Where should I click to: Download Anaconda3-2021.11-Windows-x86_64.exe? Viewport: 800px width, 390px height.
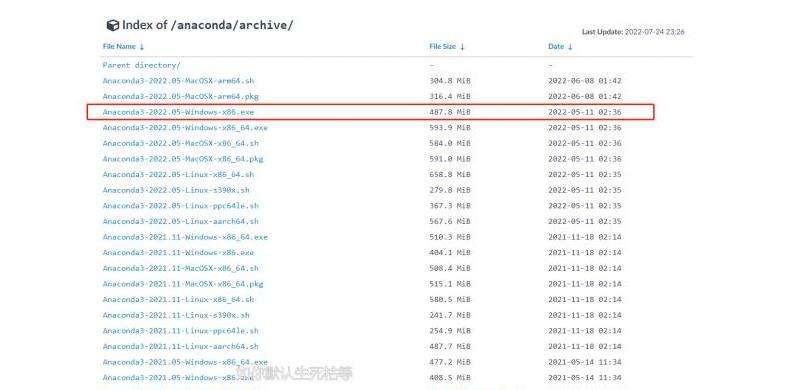(185, 237)
